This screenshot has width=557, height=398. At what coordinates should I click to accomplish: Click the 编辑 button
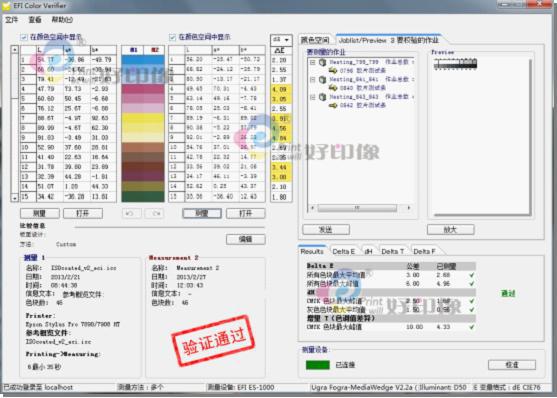[x=245, y=239]
